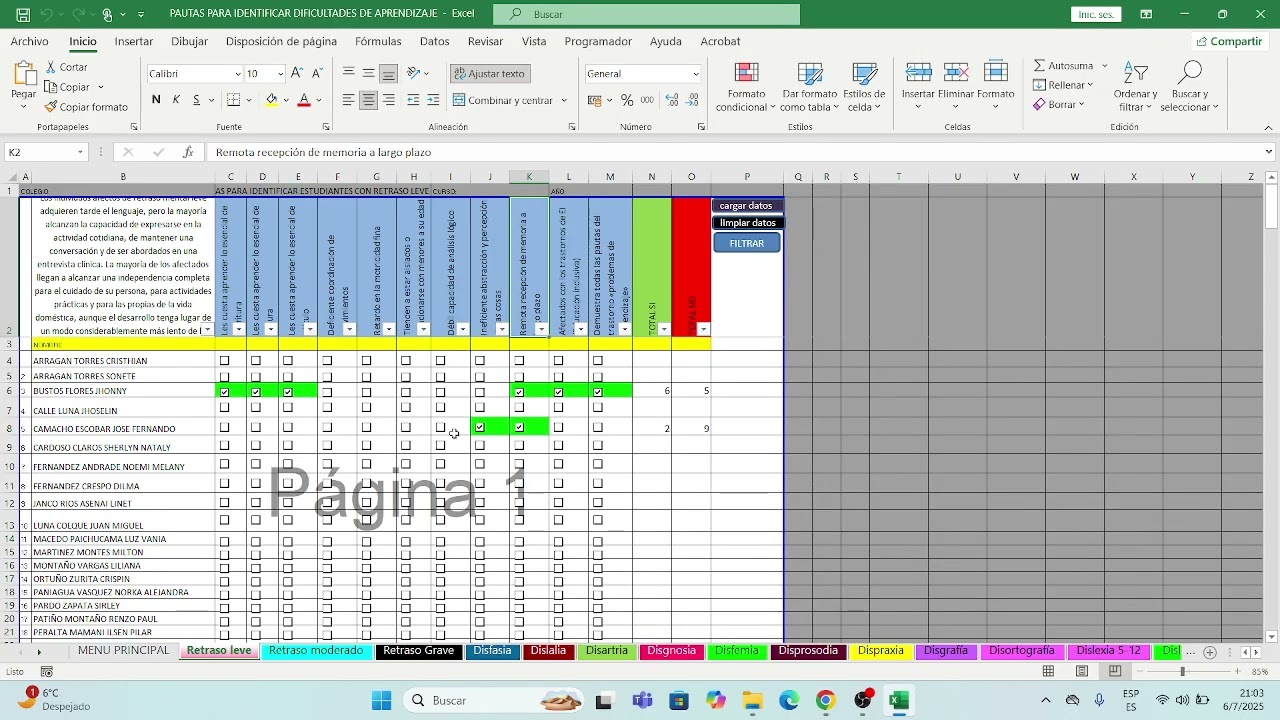The image size is (1280, 720).
Task: Open Cell Styles (Estilos de celda)
Action: tap(864, 88)
